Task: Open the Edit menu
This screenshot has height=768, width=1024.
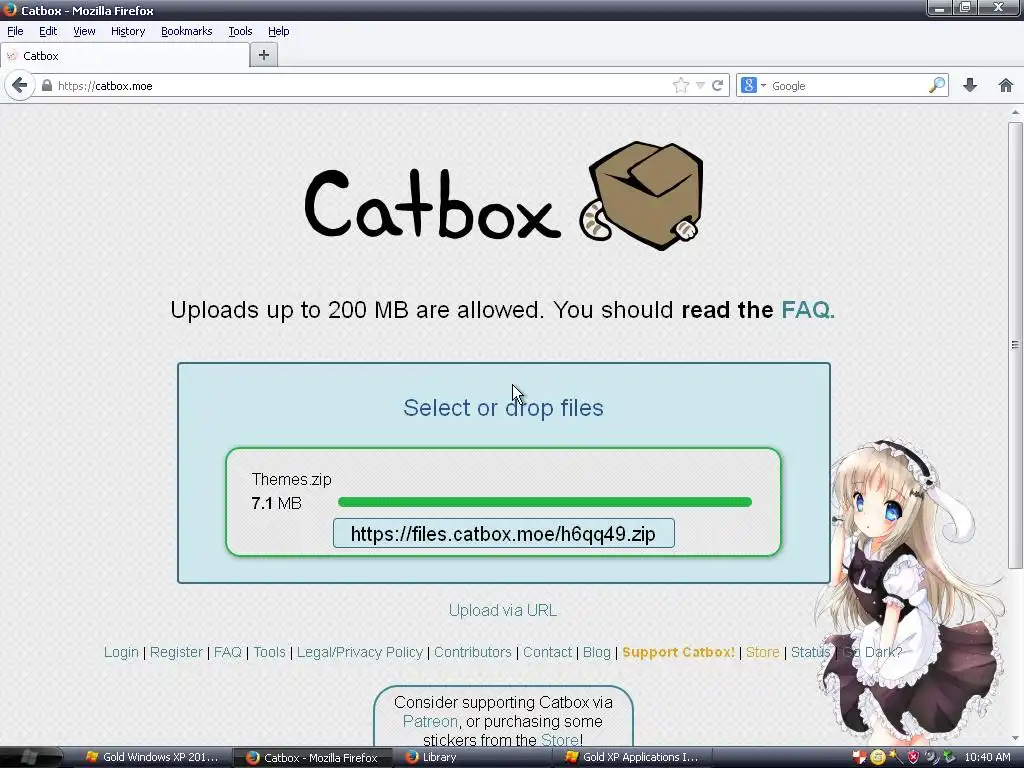Action: click(x=48, y=31)
